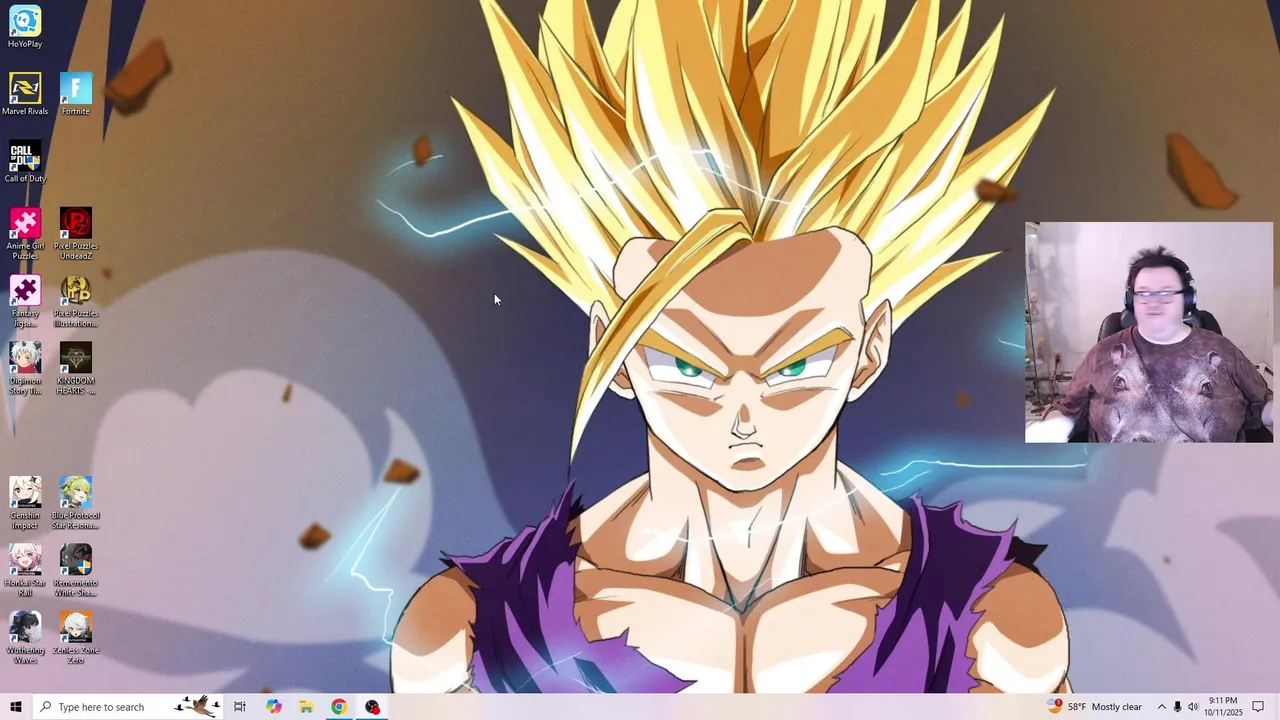The width and height of the screenshot is (1280, 720).
Task: Select Blue Protocol Star Resonance icon
Action: point(75,504)
